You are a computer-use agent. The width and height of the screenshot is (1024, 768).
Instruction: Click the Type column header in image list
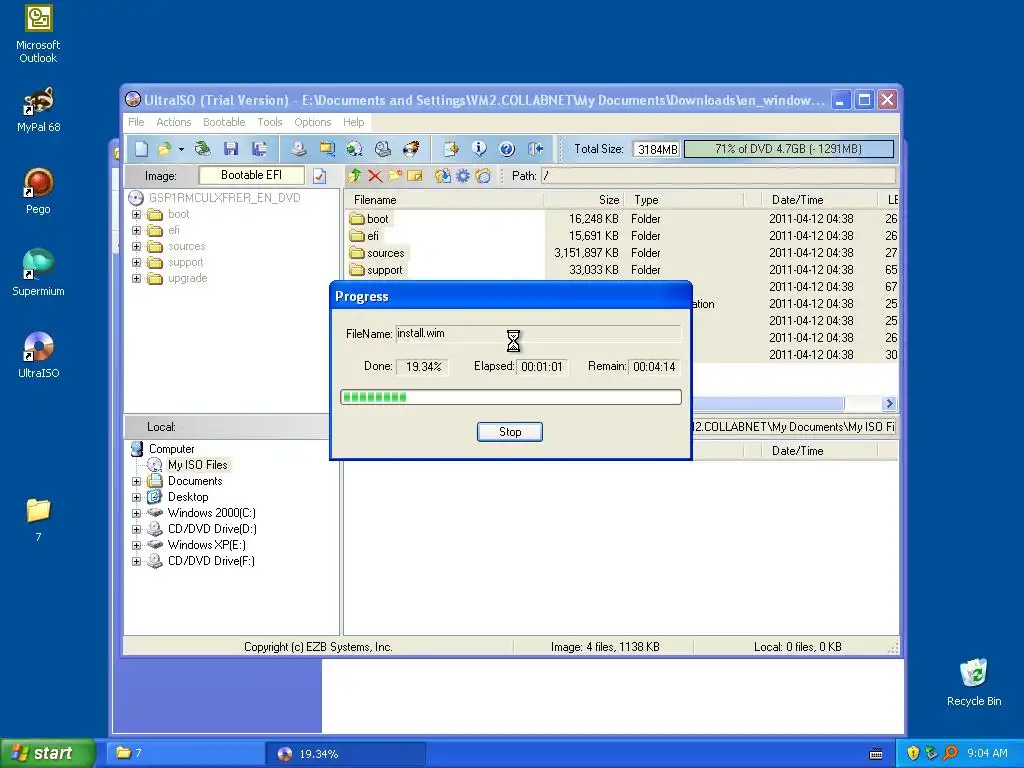(684, 200)
